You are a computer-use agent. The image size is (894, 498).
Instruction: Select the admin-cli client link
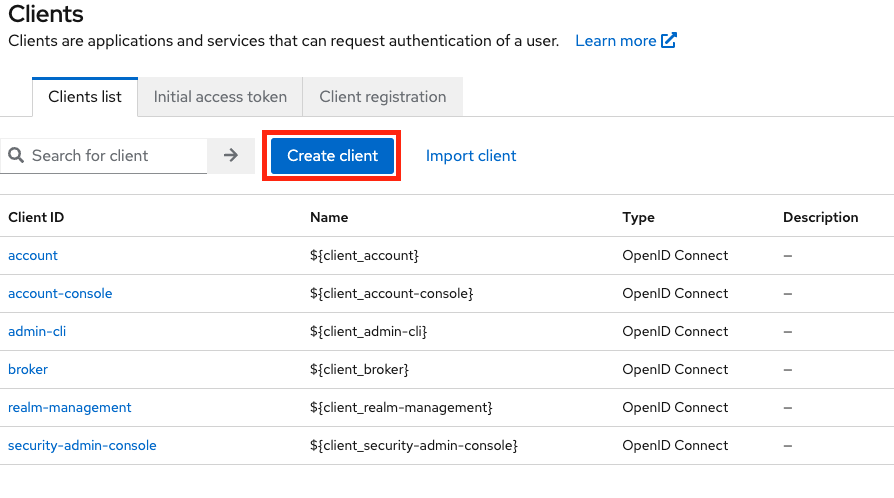tap(37, 332)
